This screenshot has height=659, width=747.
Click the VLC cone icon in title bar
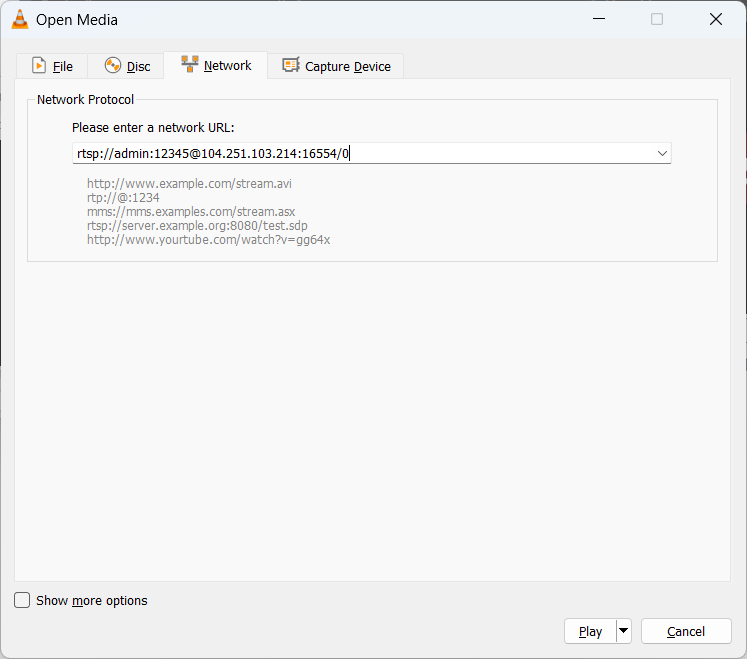tap(19, 19)
